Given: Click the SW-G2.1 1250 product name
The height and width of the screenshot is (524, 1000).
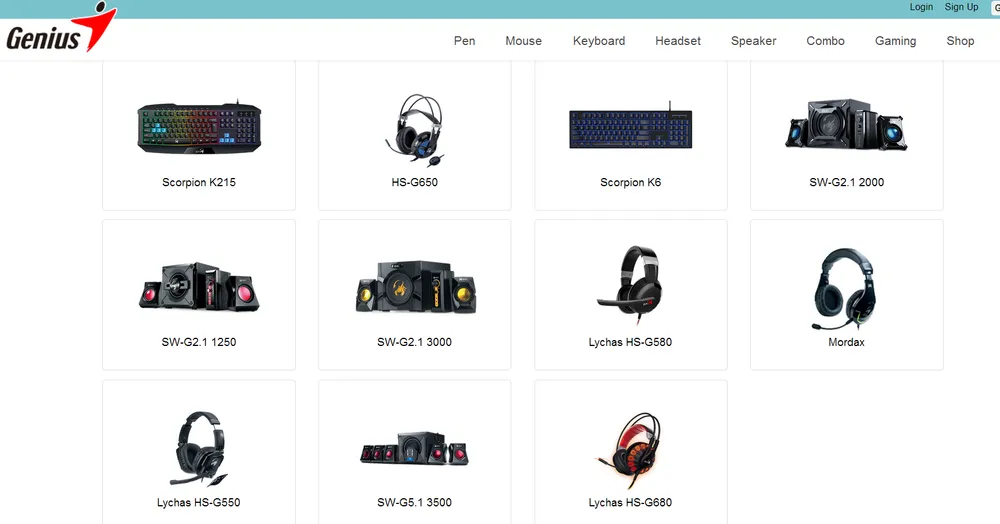Looking at the screenshot, I should click(x=199, y=342).
